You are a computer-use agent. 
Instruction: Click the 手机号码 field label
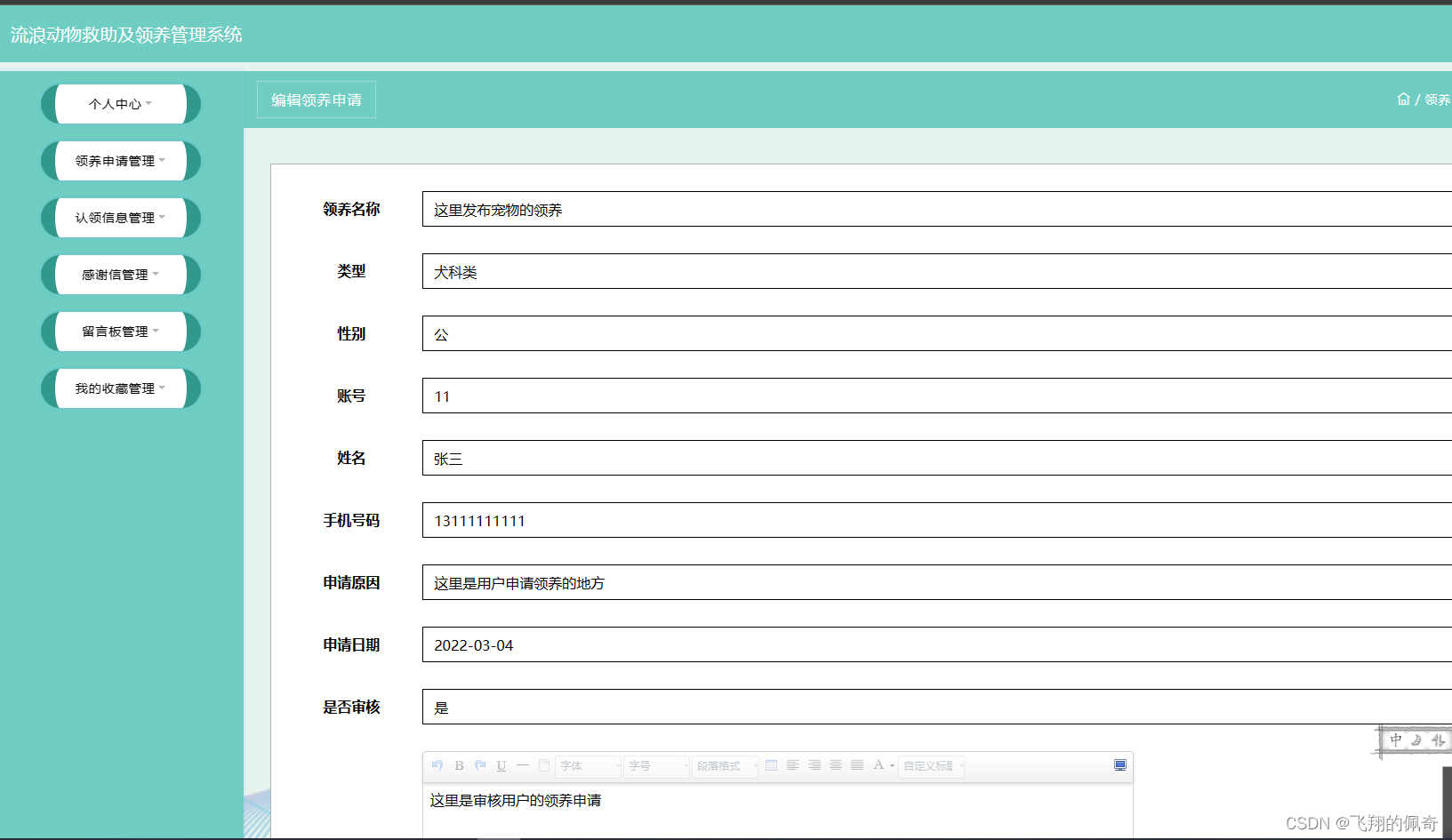pos(351,520)
